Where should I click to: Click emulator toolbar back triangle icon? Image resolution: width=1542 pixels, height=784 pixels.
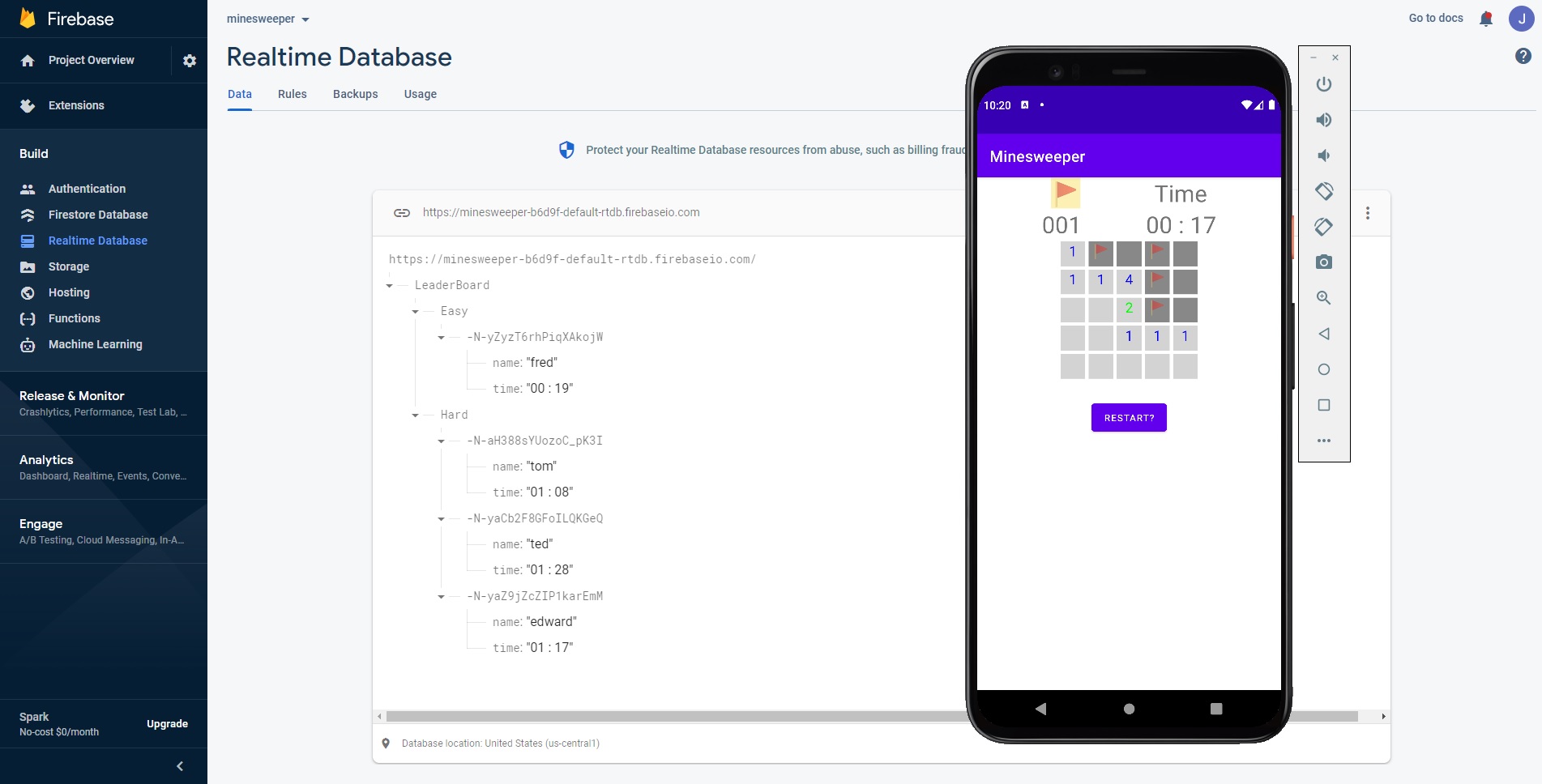click(1324, 334)
